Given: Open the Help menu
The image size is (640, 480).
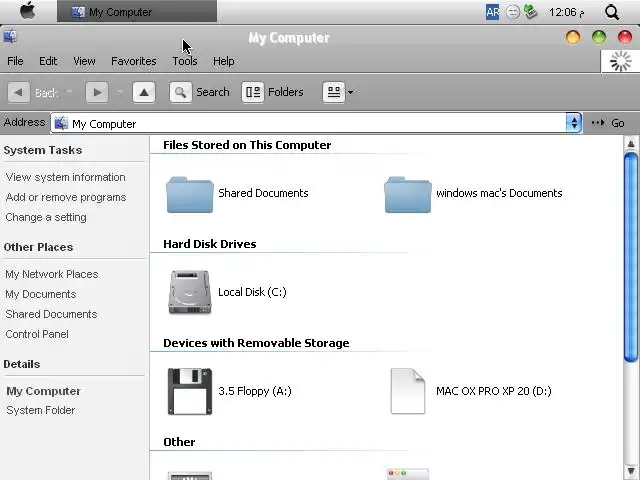Looking at the screenshot, I should click(224, 61).
